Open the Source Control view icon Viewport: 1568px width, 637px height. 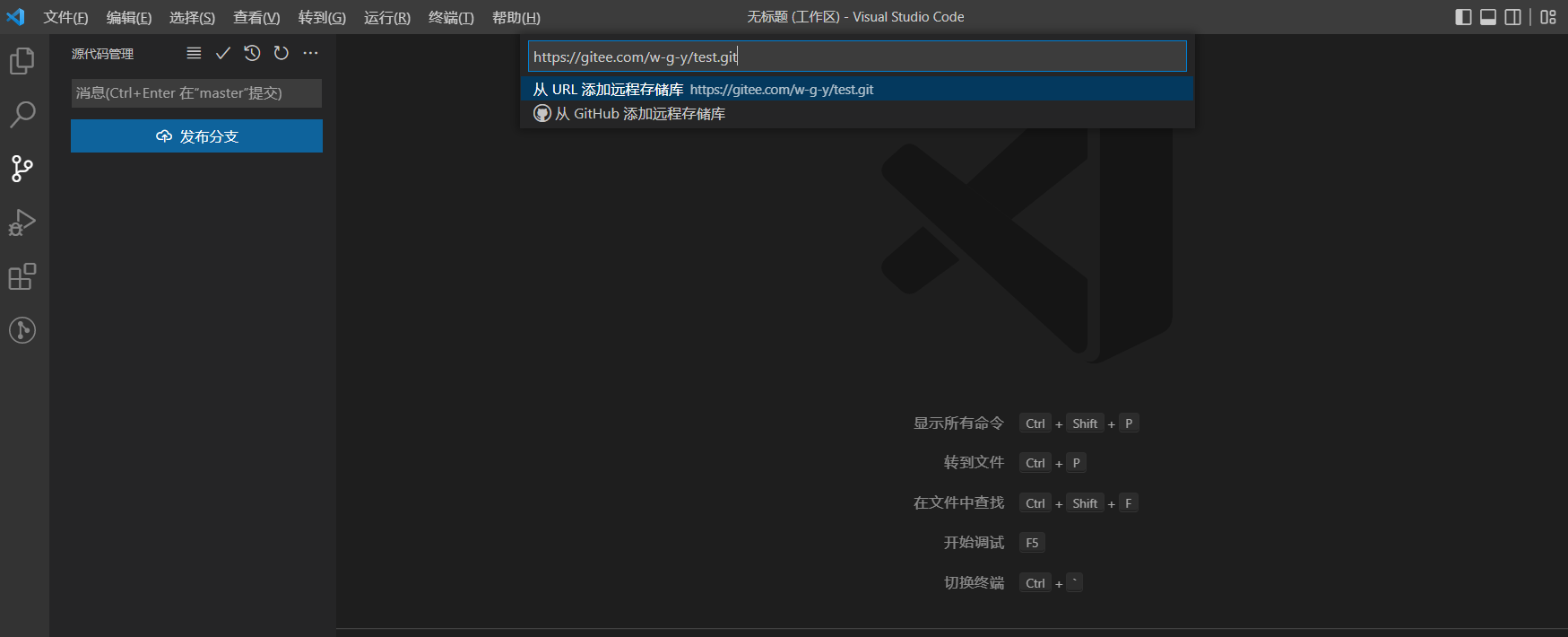click(x=22, y=168)
